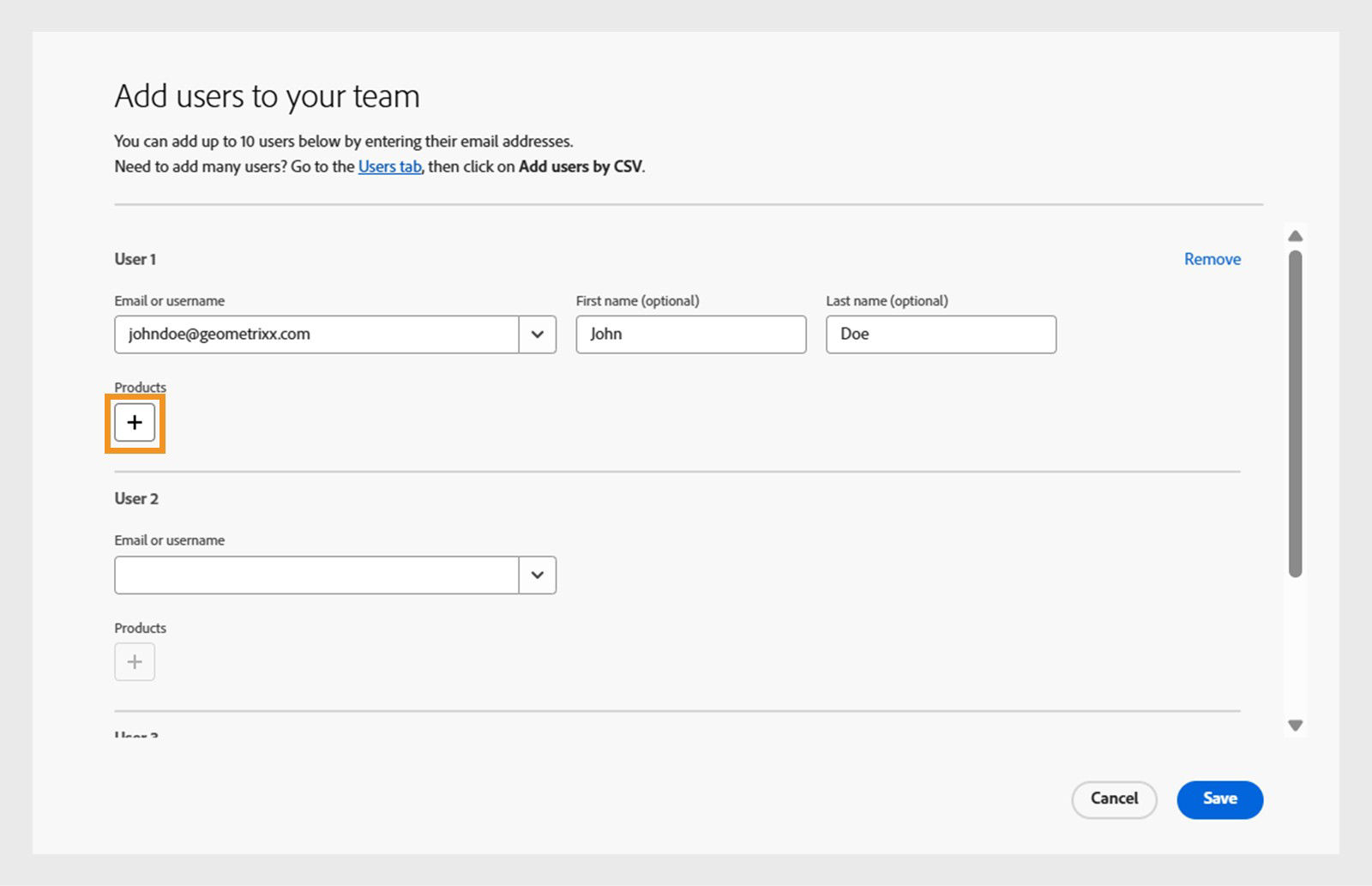The width and height of the screenshot is (1372, 886).
Task: Click the "First name (optional)" label
Action: pos(637,301)
